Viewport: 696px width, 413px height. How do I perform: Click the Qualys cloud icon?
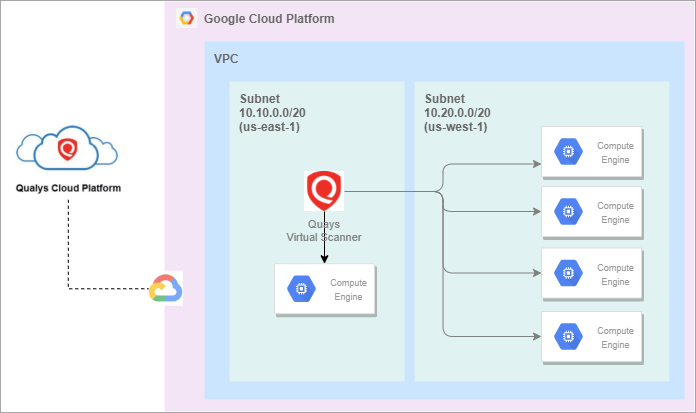[x=67, y=148]
